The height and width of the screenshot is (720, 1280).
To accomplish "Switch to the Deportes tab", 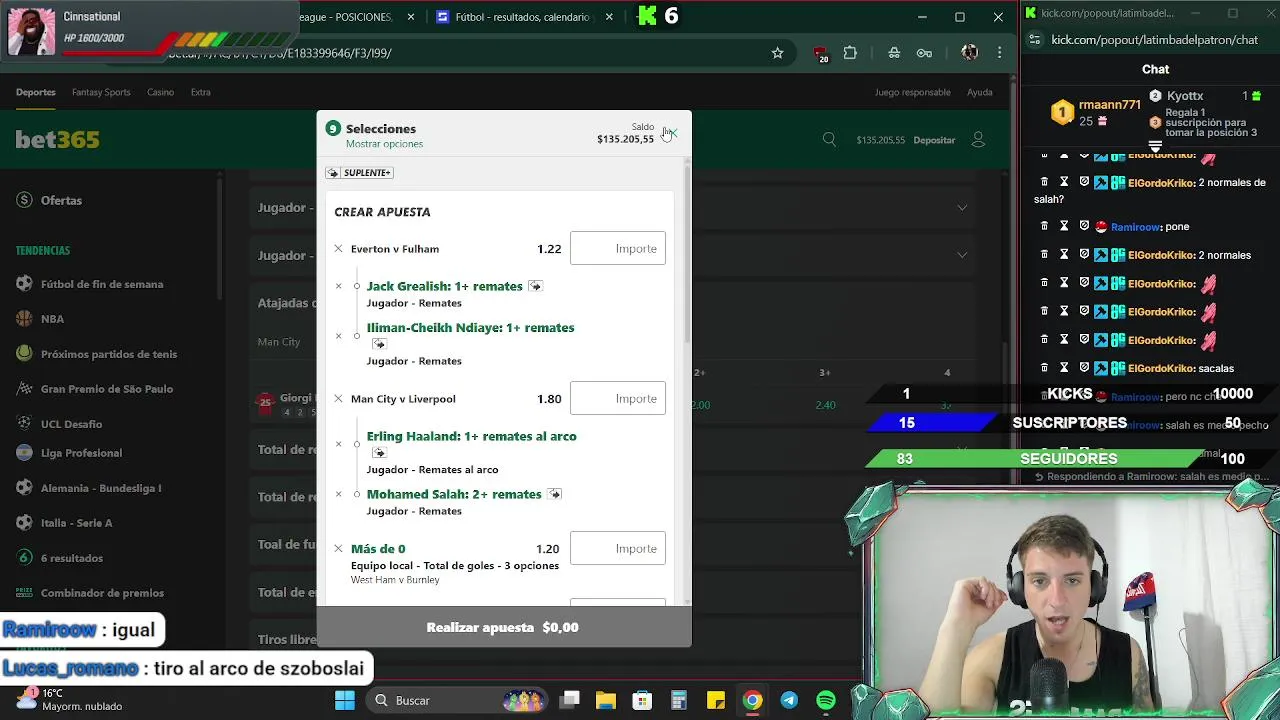I will point(36,92).
